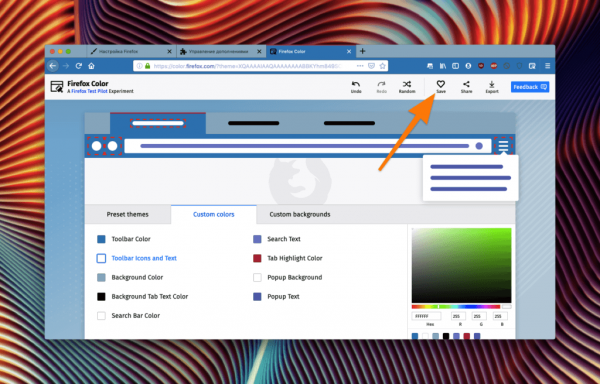Click the Feedback button

click(x=530, y=87)
